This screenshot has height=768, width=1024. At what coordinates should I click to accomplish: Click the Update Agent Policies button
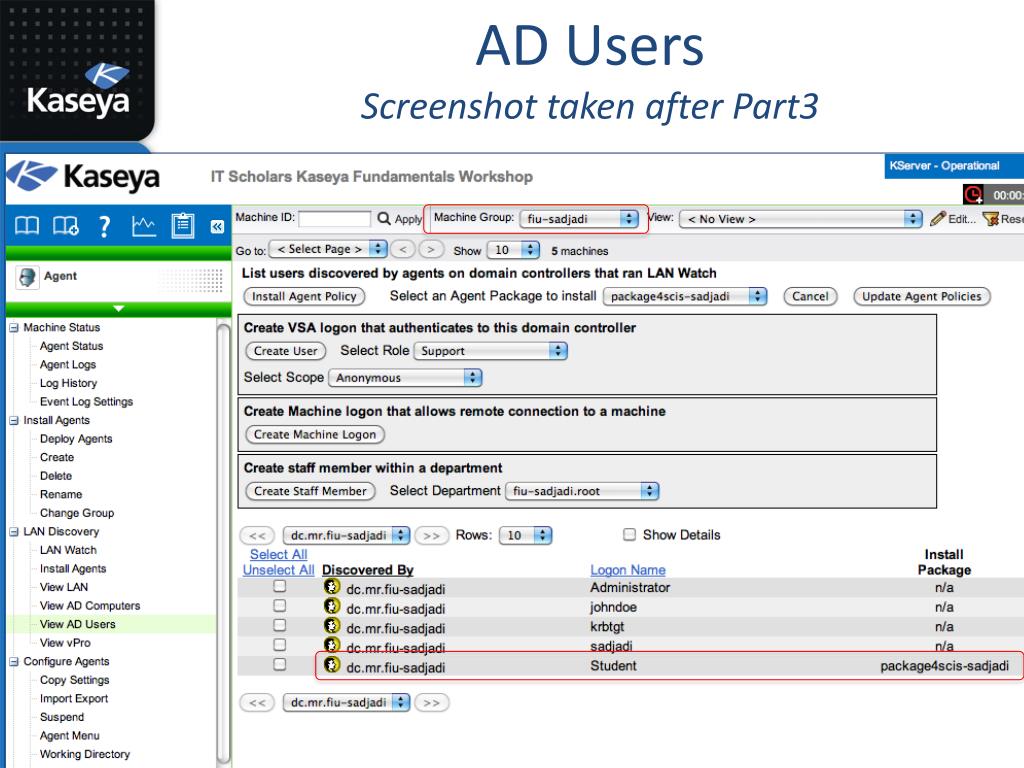[x=921, y=296]
